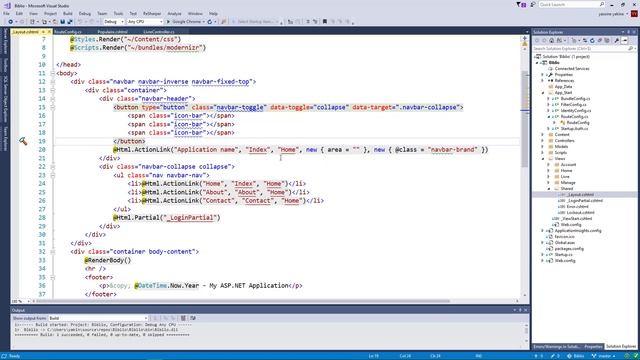The height and width of the screenshot is (360, 640).
Task: Click the Save All icon in the toolbar
Action: 70,22
